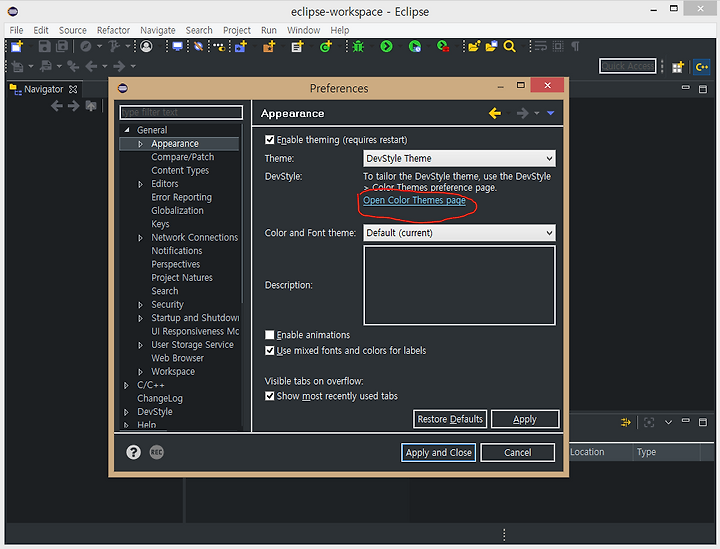Open the Window menu
Viewport: 720px width, 549px height.
pos(304,30)
